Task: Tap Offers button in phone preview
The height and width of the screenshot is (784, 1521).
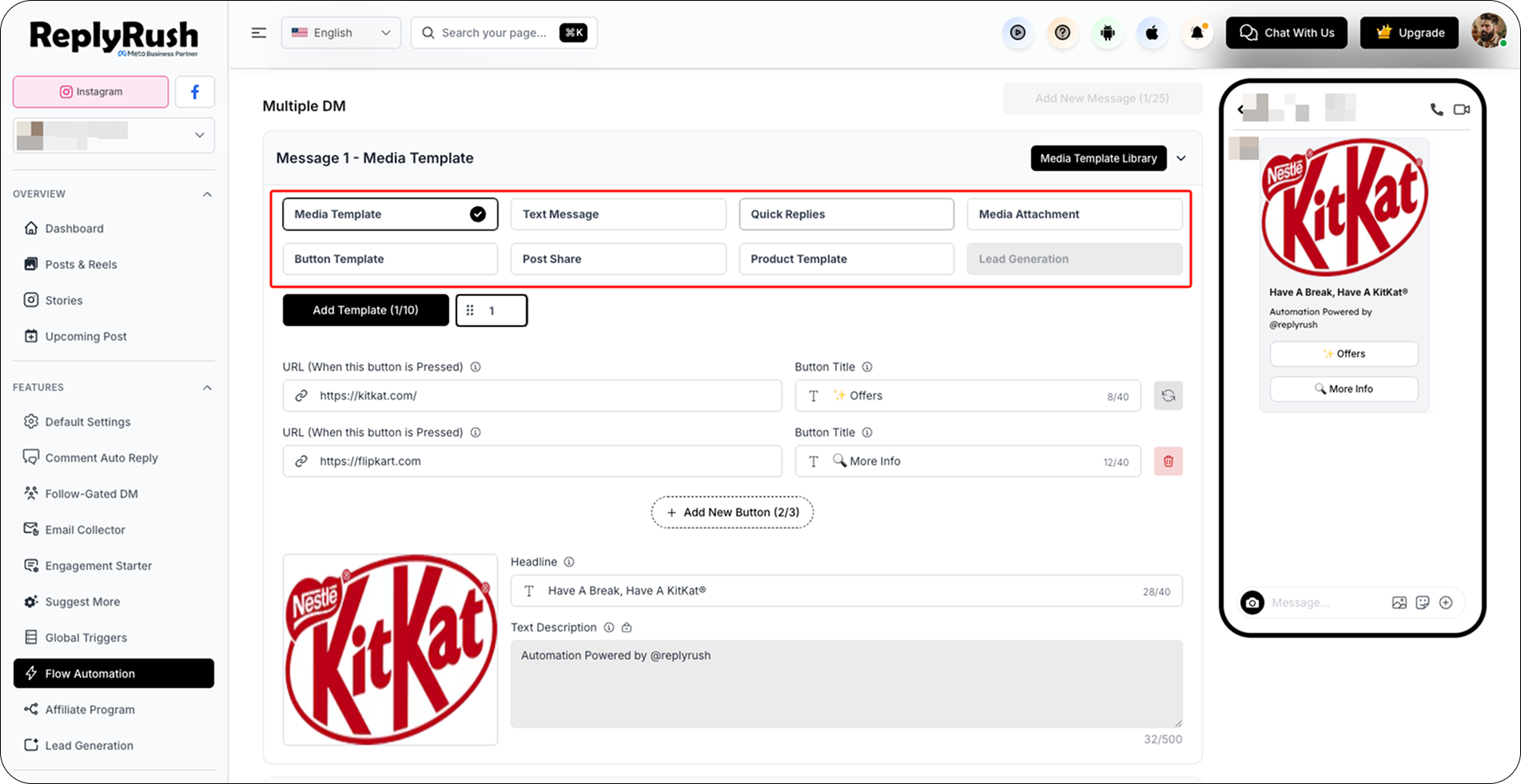Action: click(x=1344, y=354)
